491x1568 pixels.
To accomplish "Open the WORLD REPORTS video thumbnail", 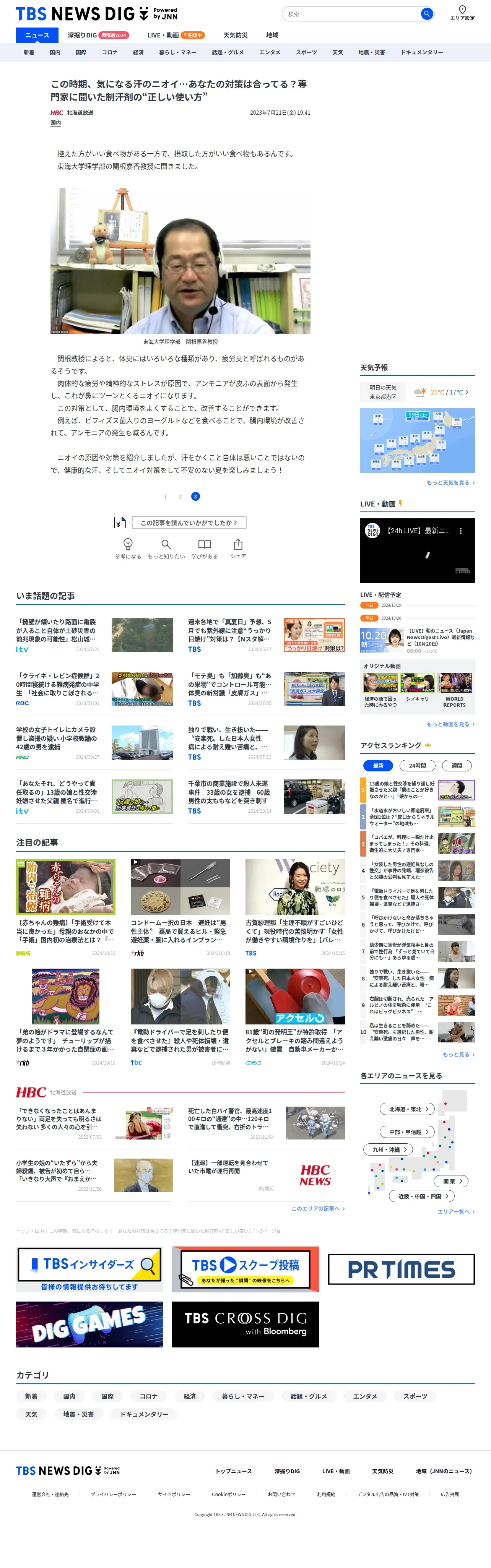I will click(x=454, y=683).
